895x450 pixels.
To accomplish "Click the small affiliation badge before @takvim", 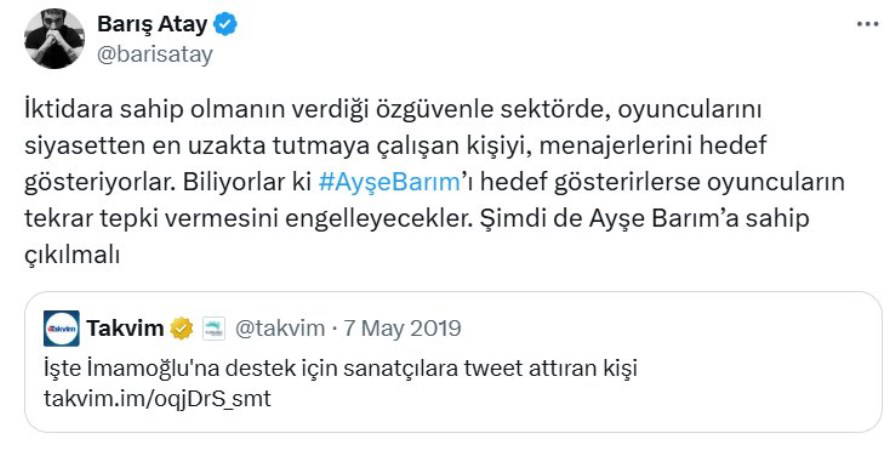I will point(211,328).
